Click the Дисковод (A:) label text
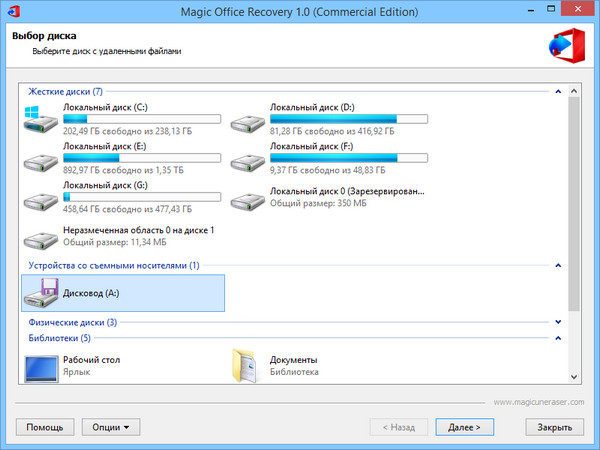The height and width of the screenshot is (450, 600). (x=91, y=293)
